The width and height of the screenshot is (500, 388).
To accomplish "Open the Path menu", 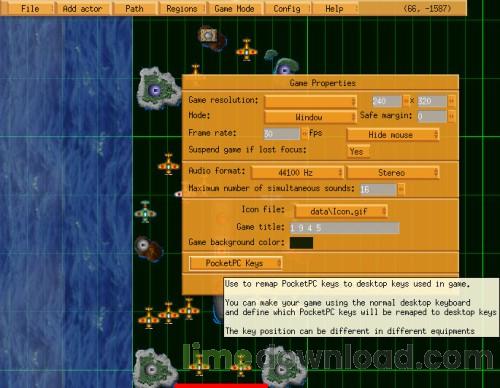I will point(134,8).
